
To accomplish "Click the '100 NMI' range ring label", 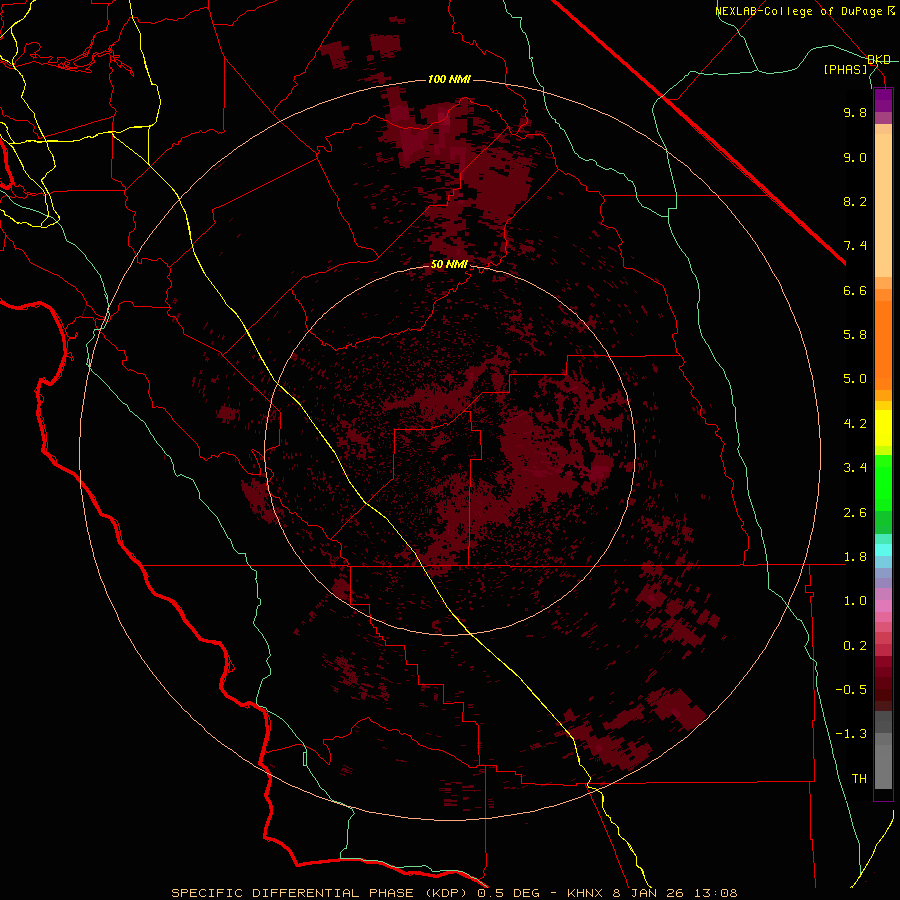I will [449, 79].
